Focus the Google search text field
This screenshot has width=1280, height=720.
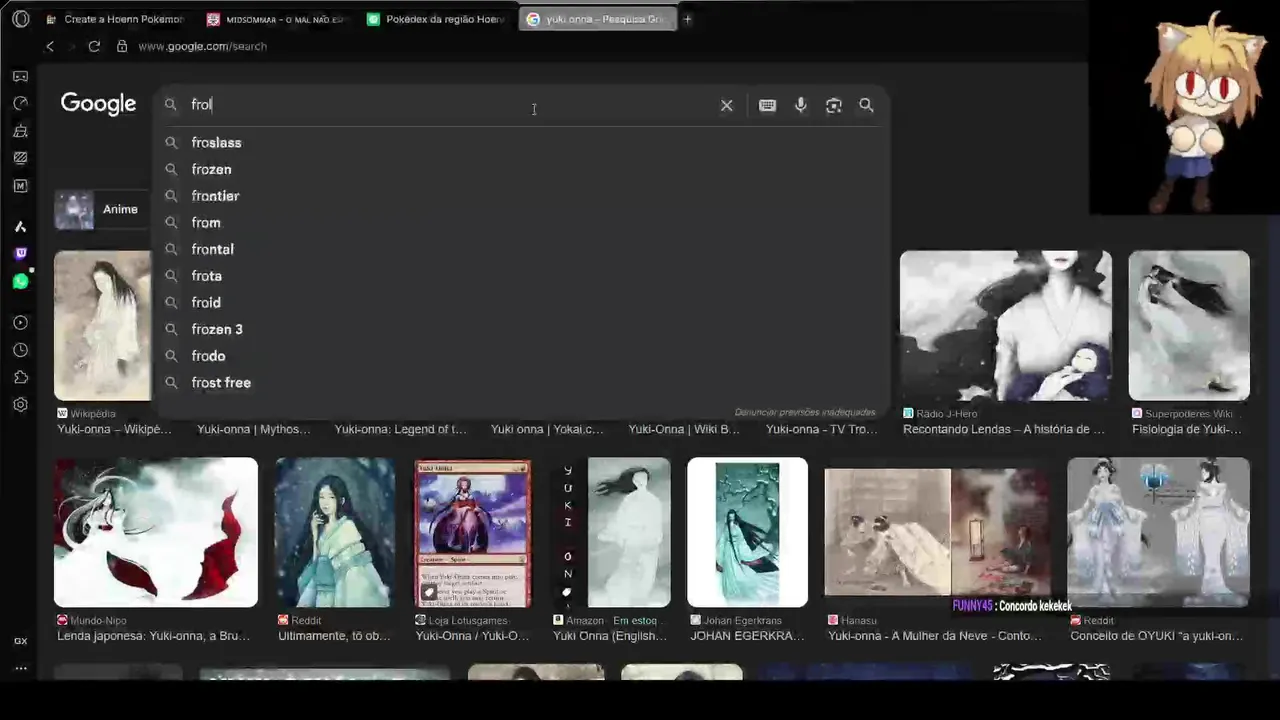tap(450, 105)
